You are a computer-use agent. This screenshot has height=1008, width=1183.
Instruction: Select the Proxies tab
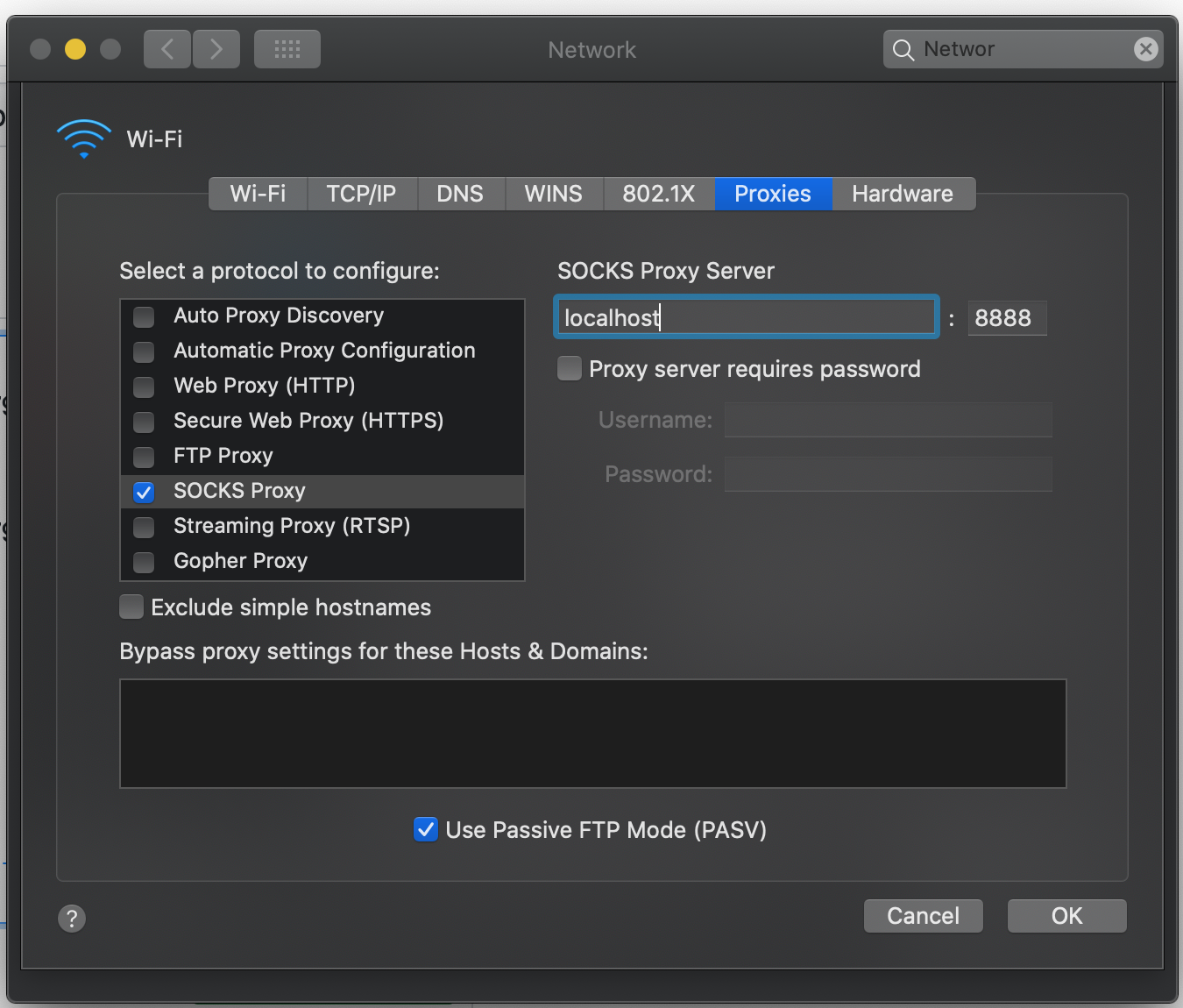point(773,194)
